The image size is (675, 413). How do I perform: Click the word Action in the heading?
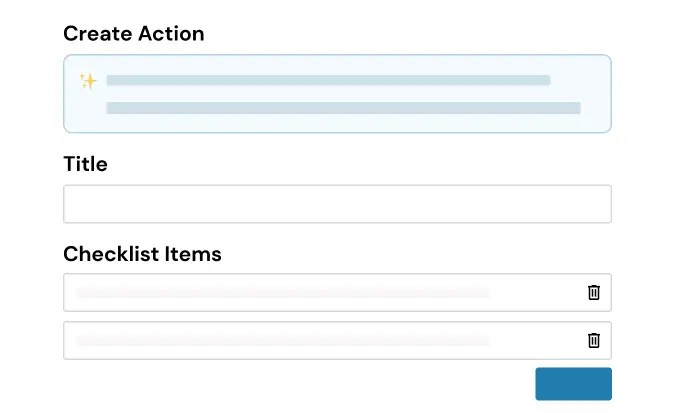point(171,34)
